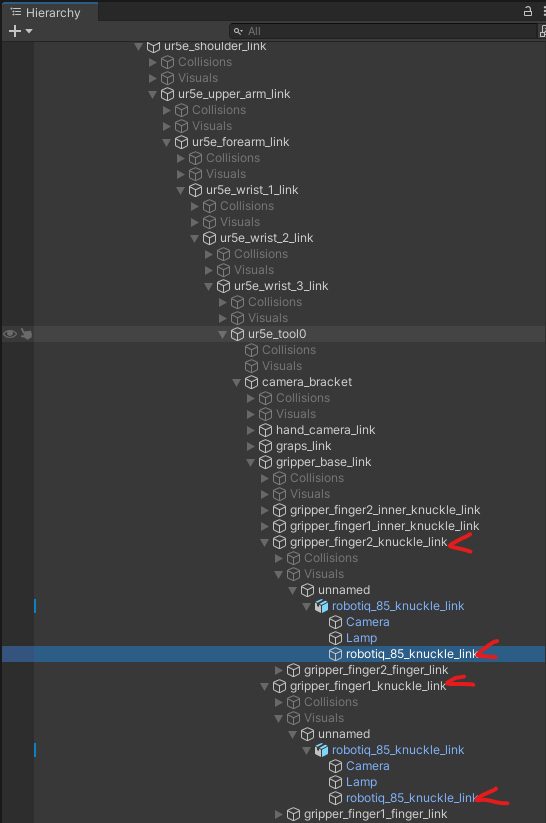546x823 pixels.
Task: Select unnamed object under gripper_finger2_knuckle_link Visuals
Action: click(x=344, y=590)
